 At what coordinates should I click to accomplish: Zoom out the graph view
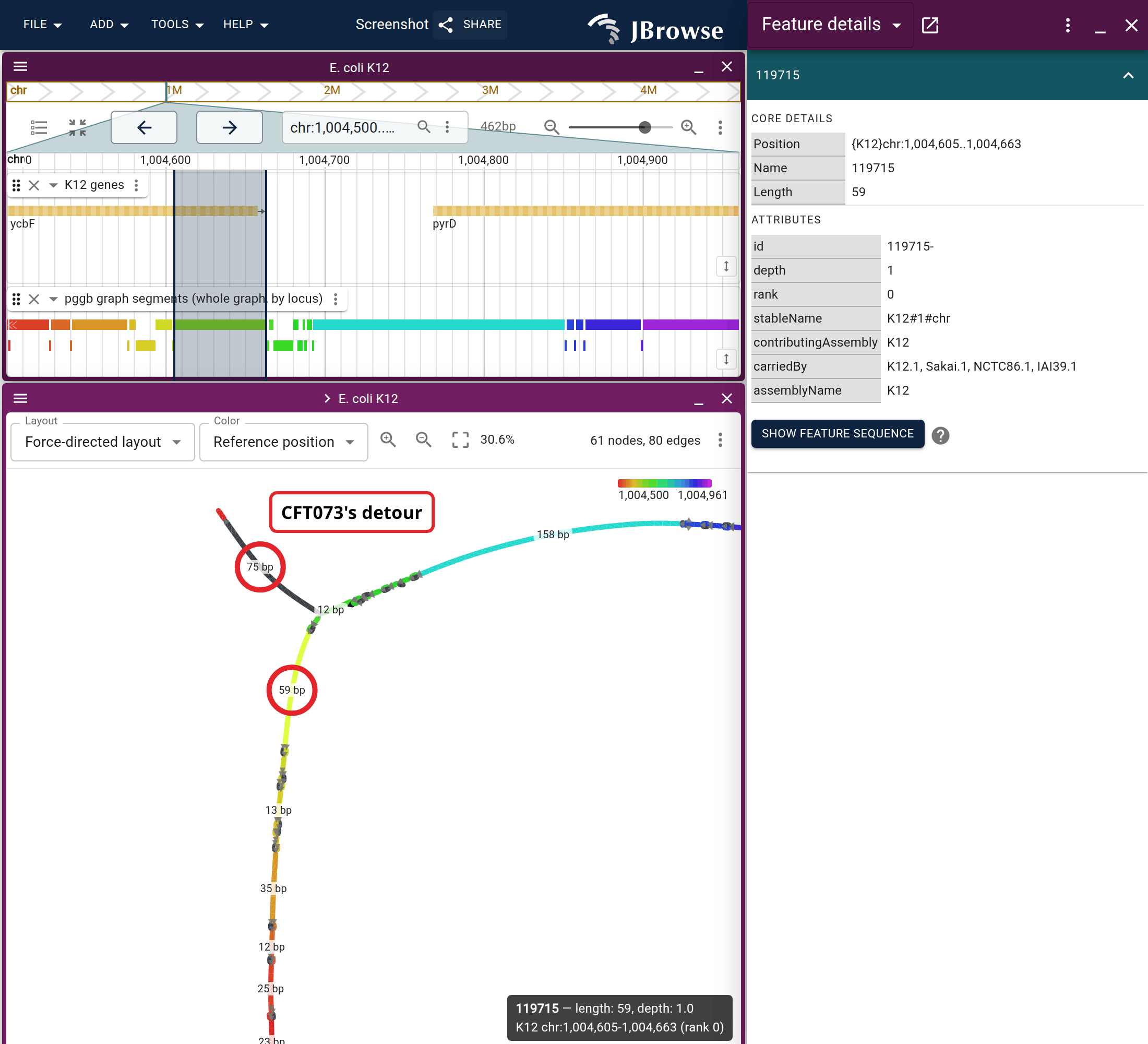pyautogui.click(x=424, y=439)
